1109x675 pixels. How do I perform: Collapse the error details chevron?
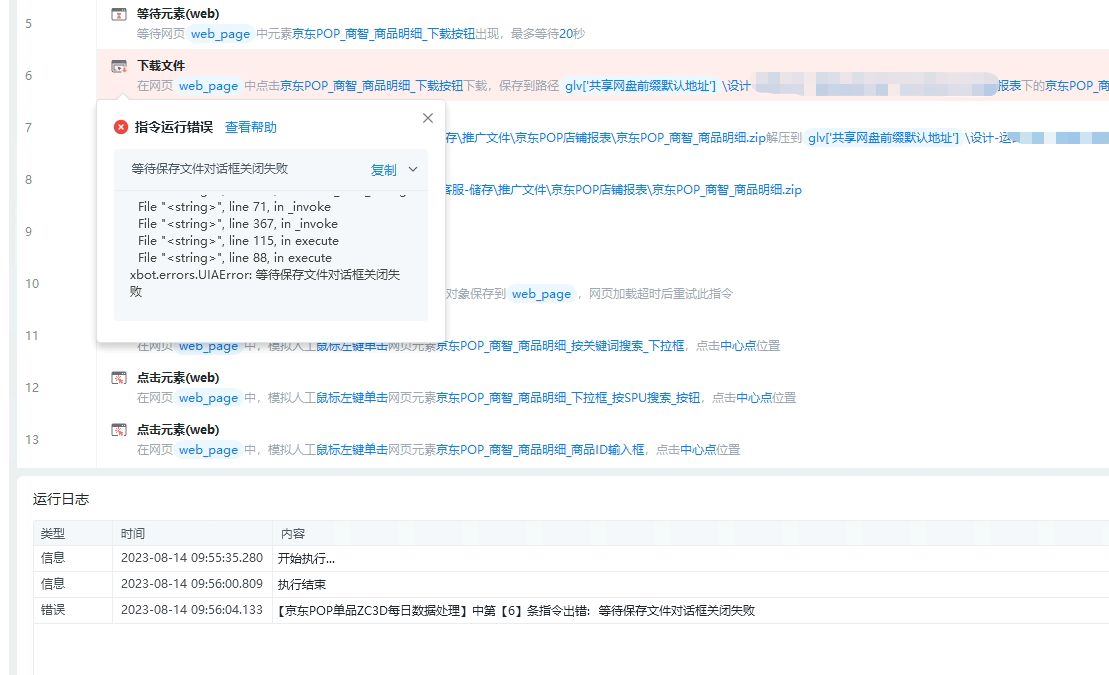(413, 169)
